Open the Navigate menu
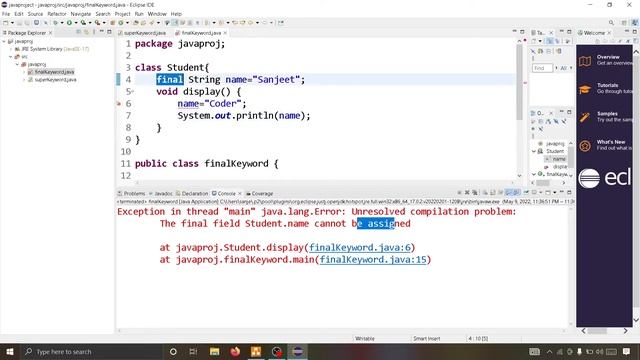Viewport: 640px width, 360px height. click(x=81, y=14)
